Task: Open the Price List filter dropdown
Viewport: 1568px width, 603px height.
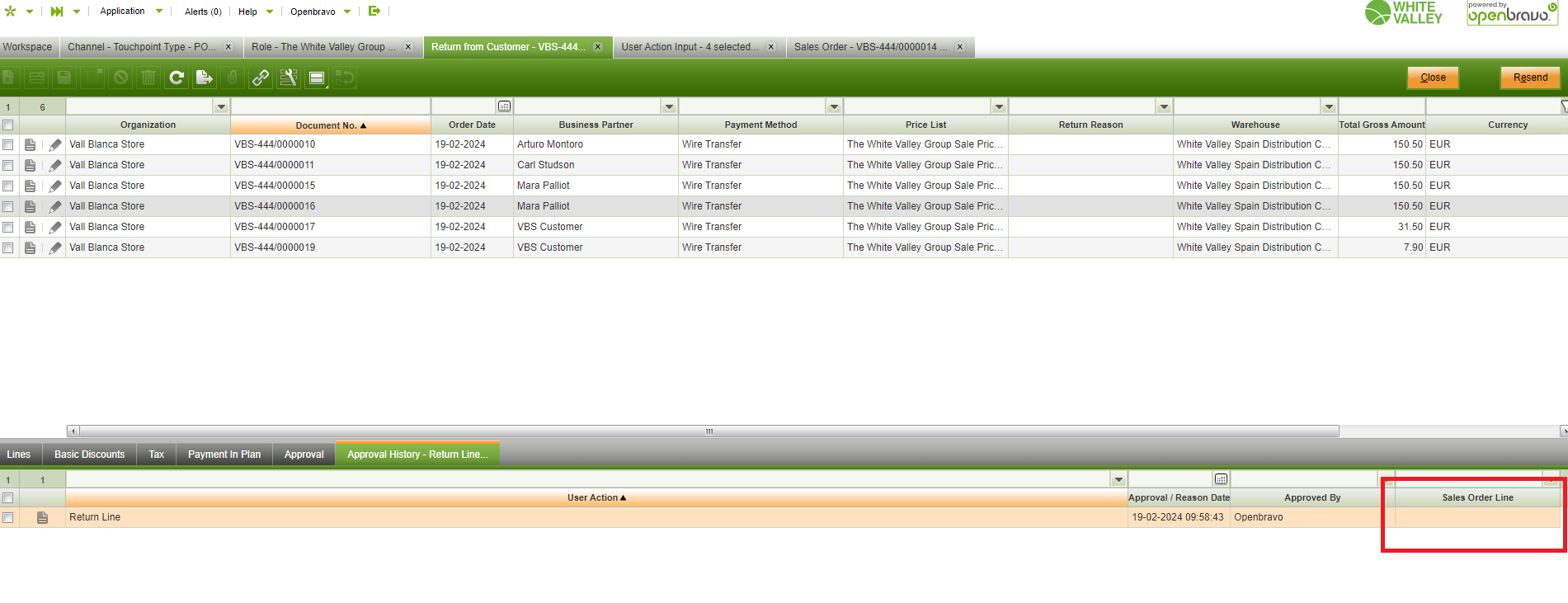Action: point(999,106)
